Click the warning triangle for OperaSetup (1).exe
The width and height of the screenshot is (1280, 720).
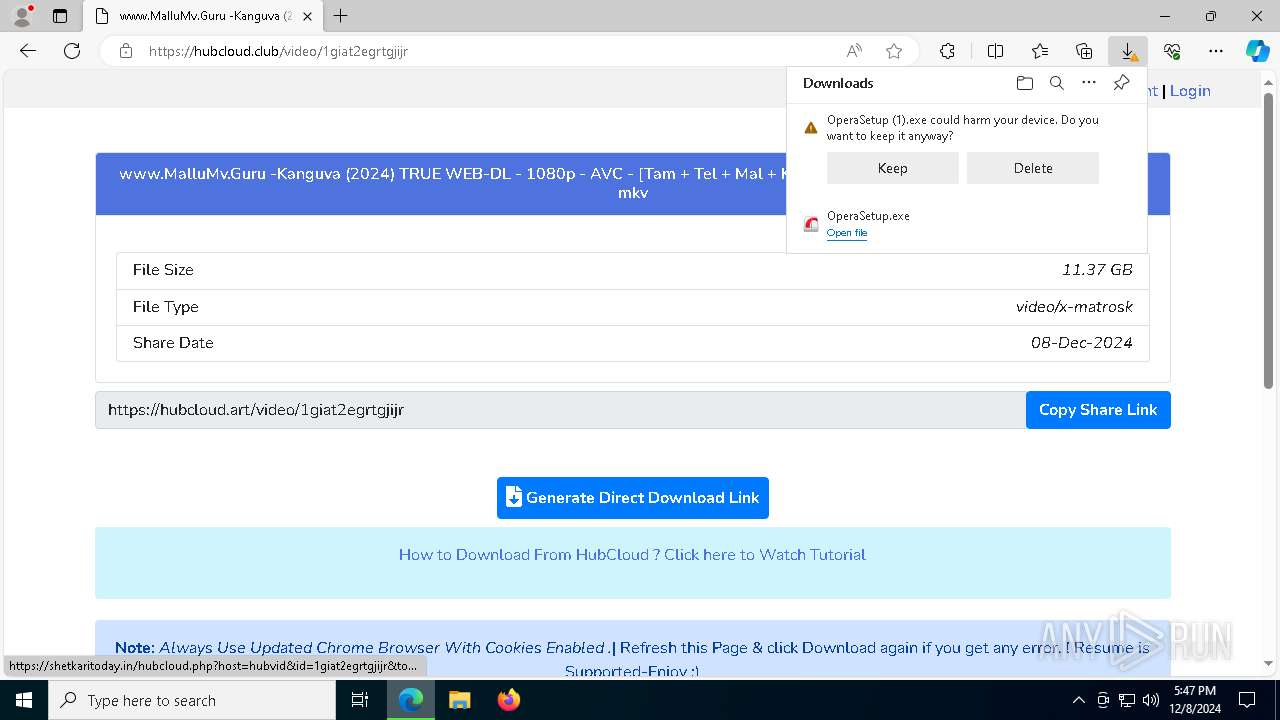pyautogui.click(x=811, y=128)
